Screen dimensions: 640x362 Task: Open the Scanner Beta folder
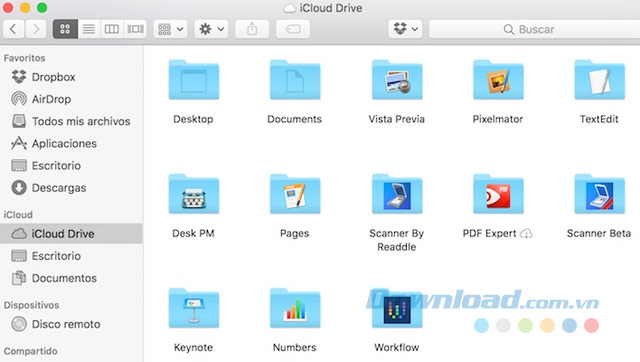[x=599, y=194]
